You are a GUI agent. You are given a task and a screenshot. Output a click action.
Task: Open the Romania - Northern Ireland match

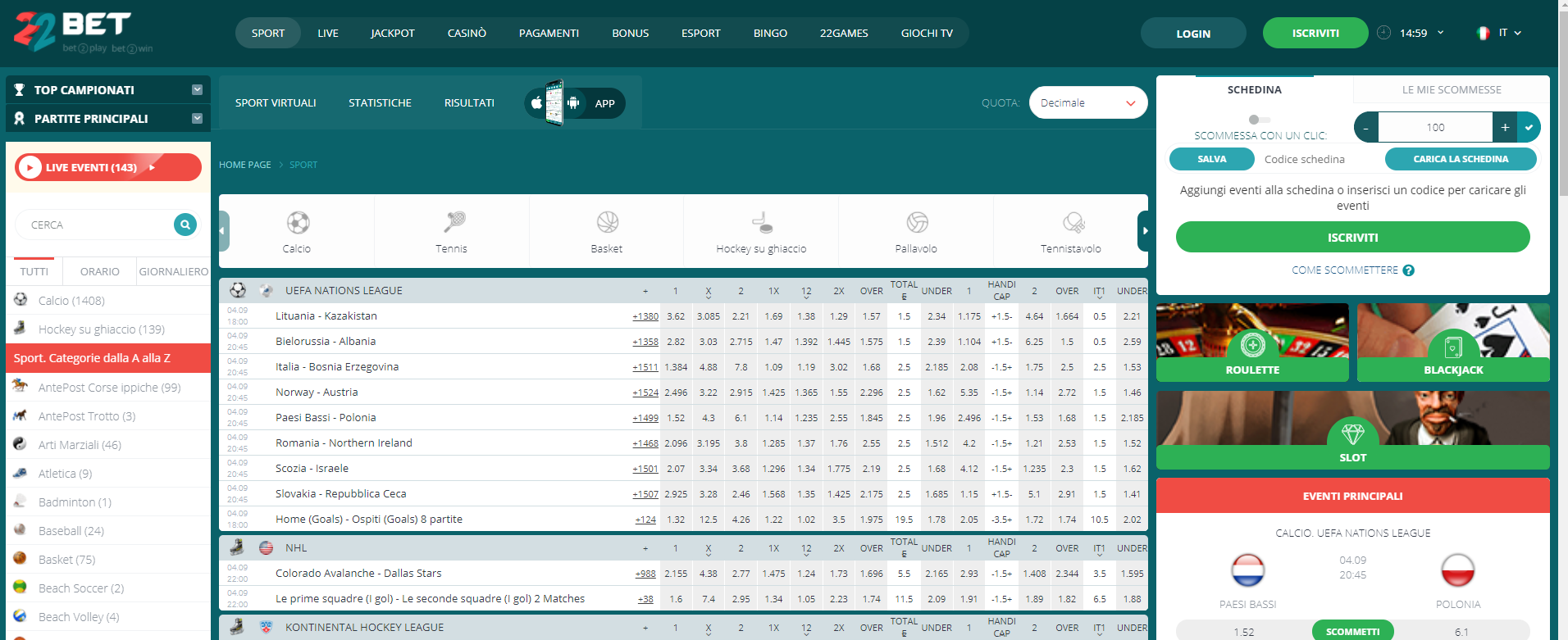click(x=344, y=443)
